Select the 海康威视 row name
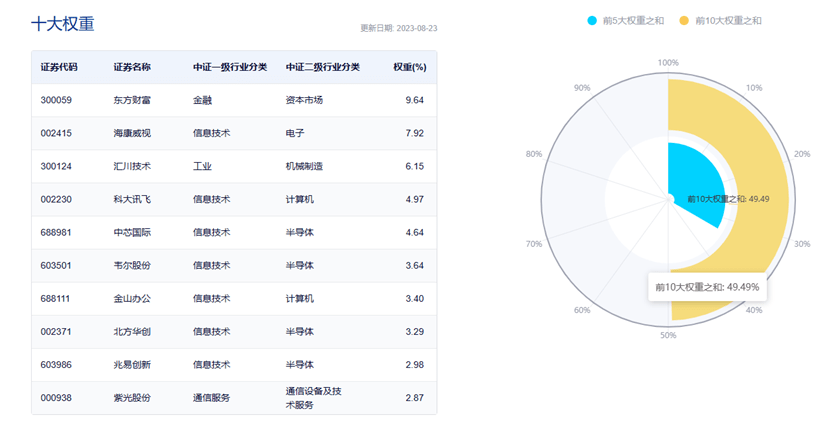This screenshot has width=829, height=444. coord(132,133)
